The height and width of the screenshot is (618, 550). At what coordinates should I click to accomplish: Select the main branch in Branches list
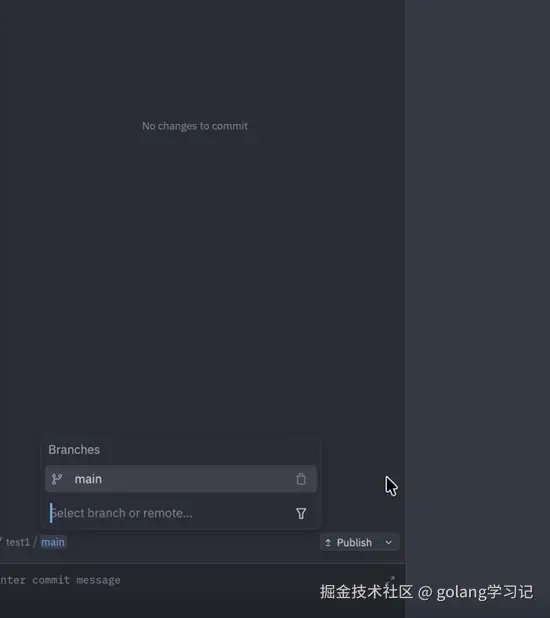(181, 479)
